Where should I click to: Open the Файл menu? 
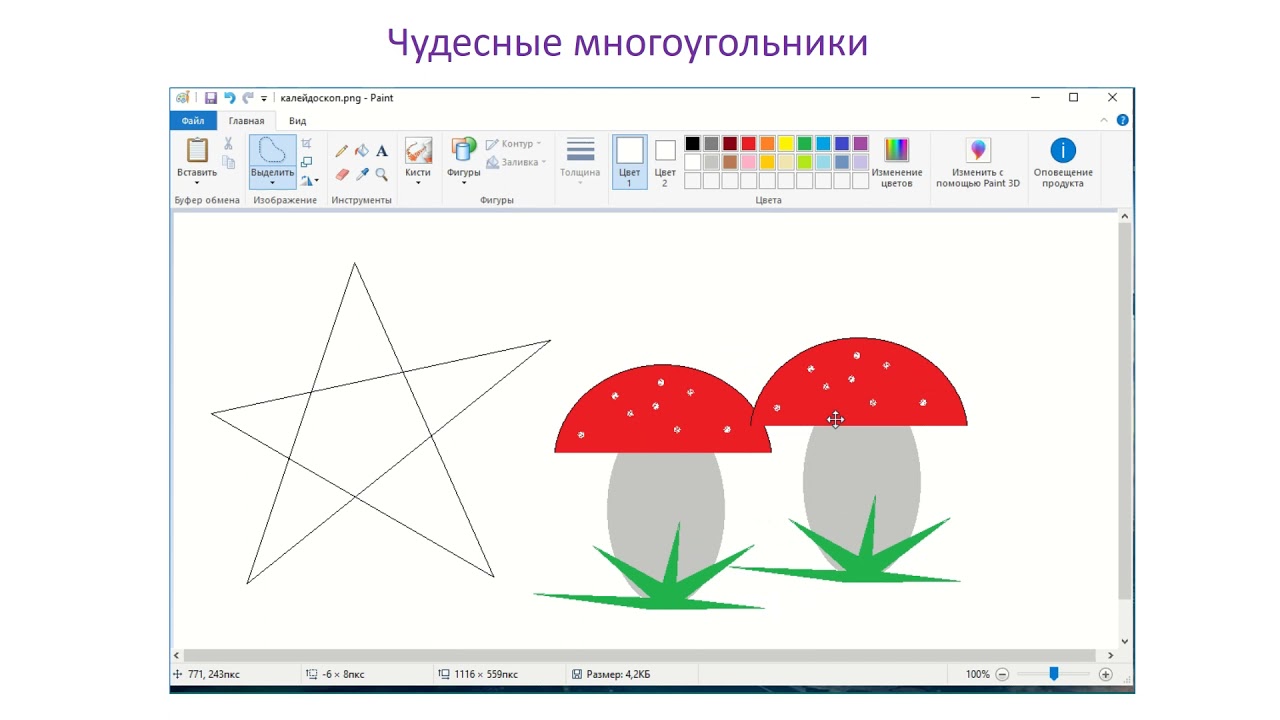[193, 121]
